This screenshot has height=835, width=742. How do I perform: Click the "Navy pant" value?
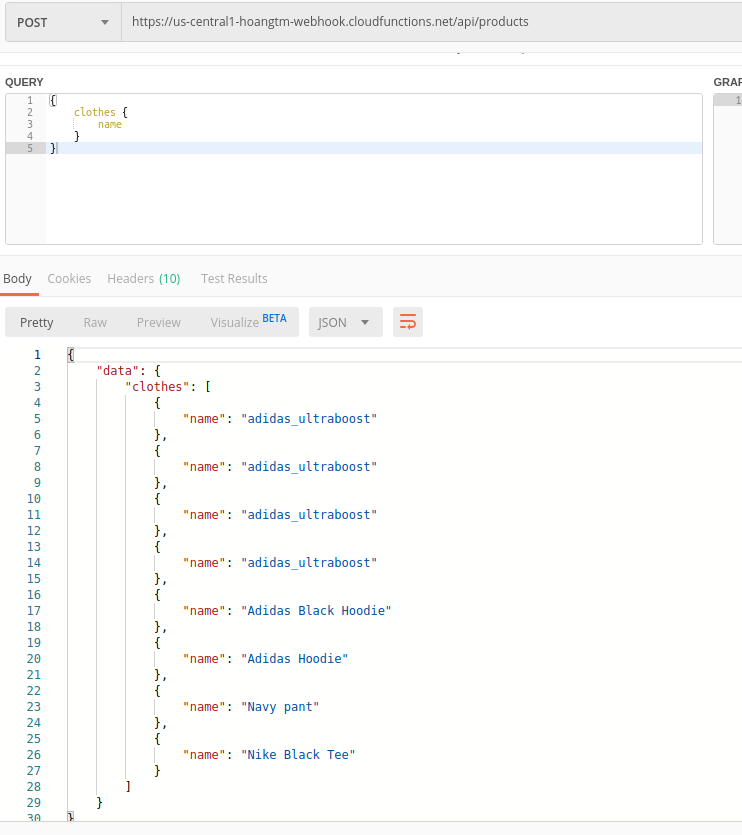(x=280, y=707)
